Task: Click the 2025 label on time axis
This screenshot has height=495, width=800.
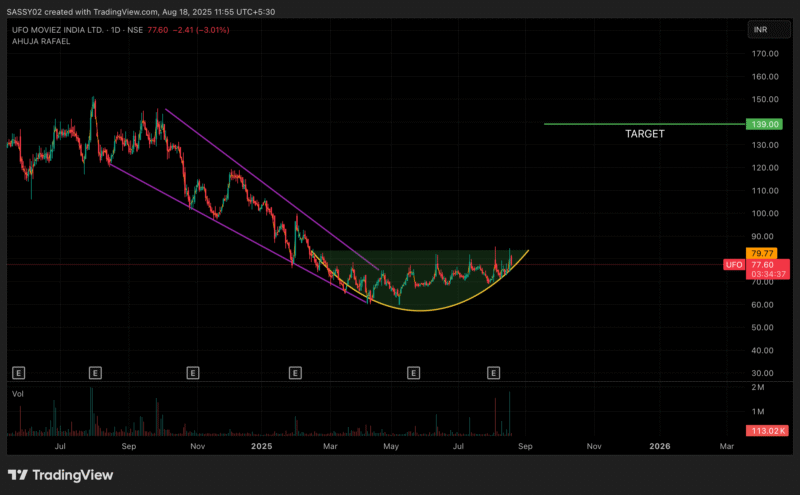Action: click(x=262, y=446)
